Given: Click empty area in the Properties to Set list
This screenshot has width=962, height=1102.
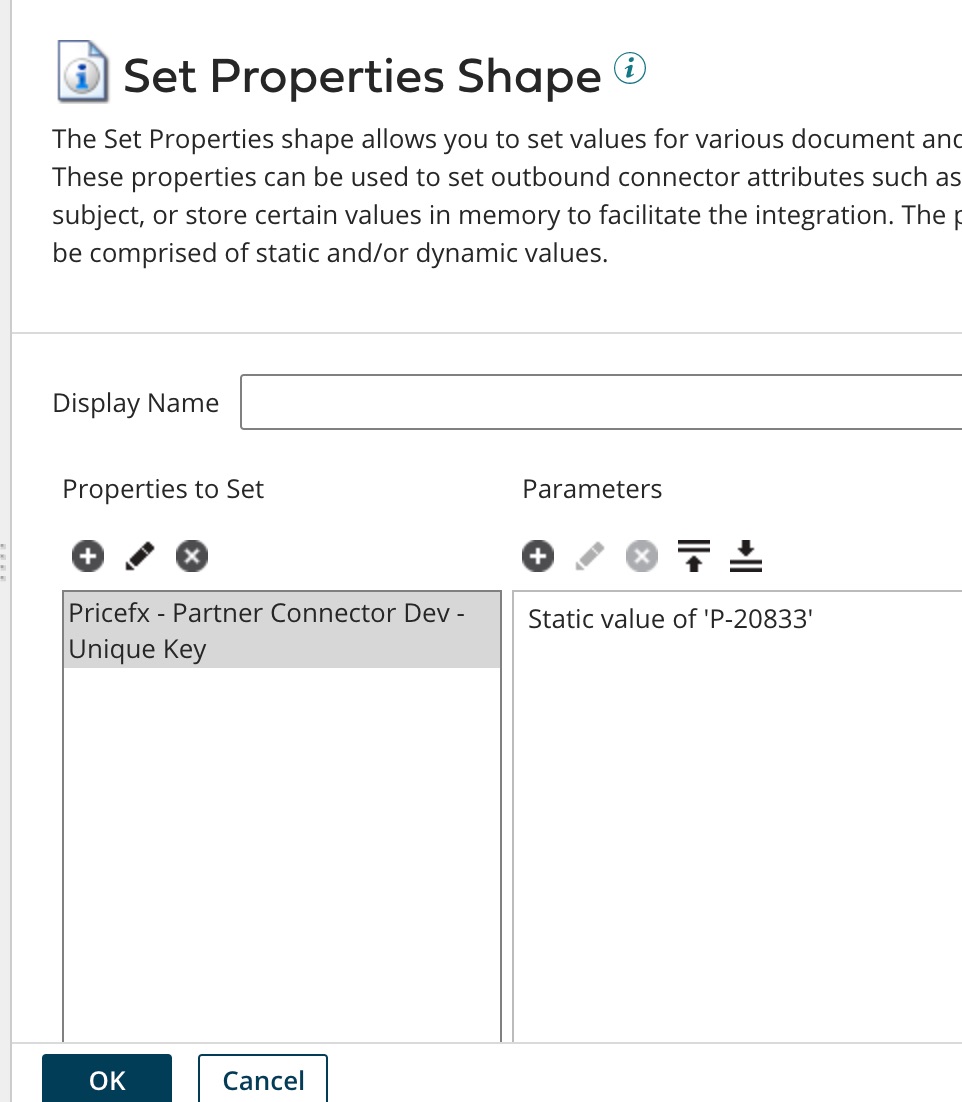Looking at the screenshot, I should 281,850.
